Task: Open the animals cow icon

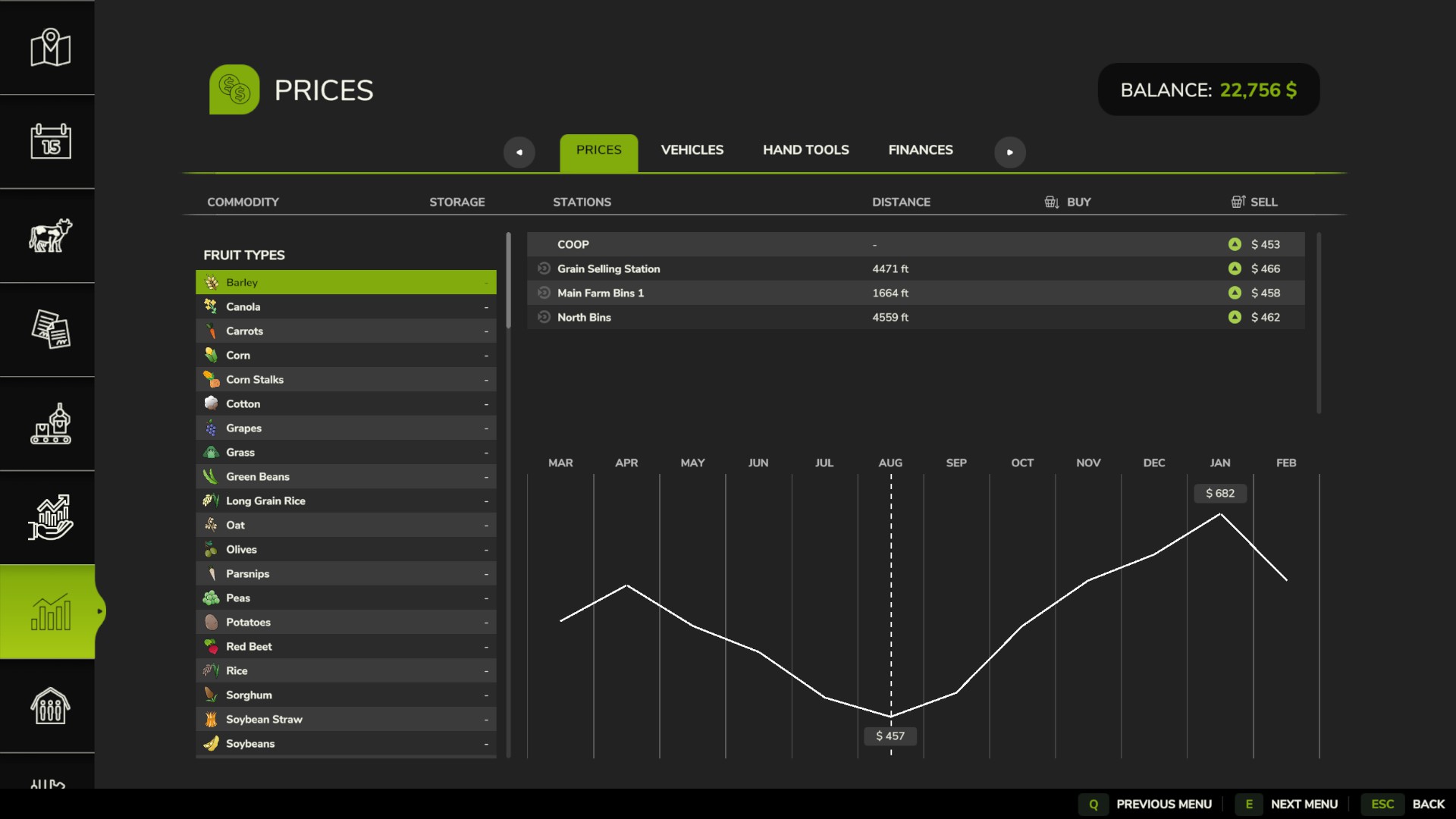Action: point(50,235)
